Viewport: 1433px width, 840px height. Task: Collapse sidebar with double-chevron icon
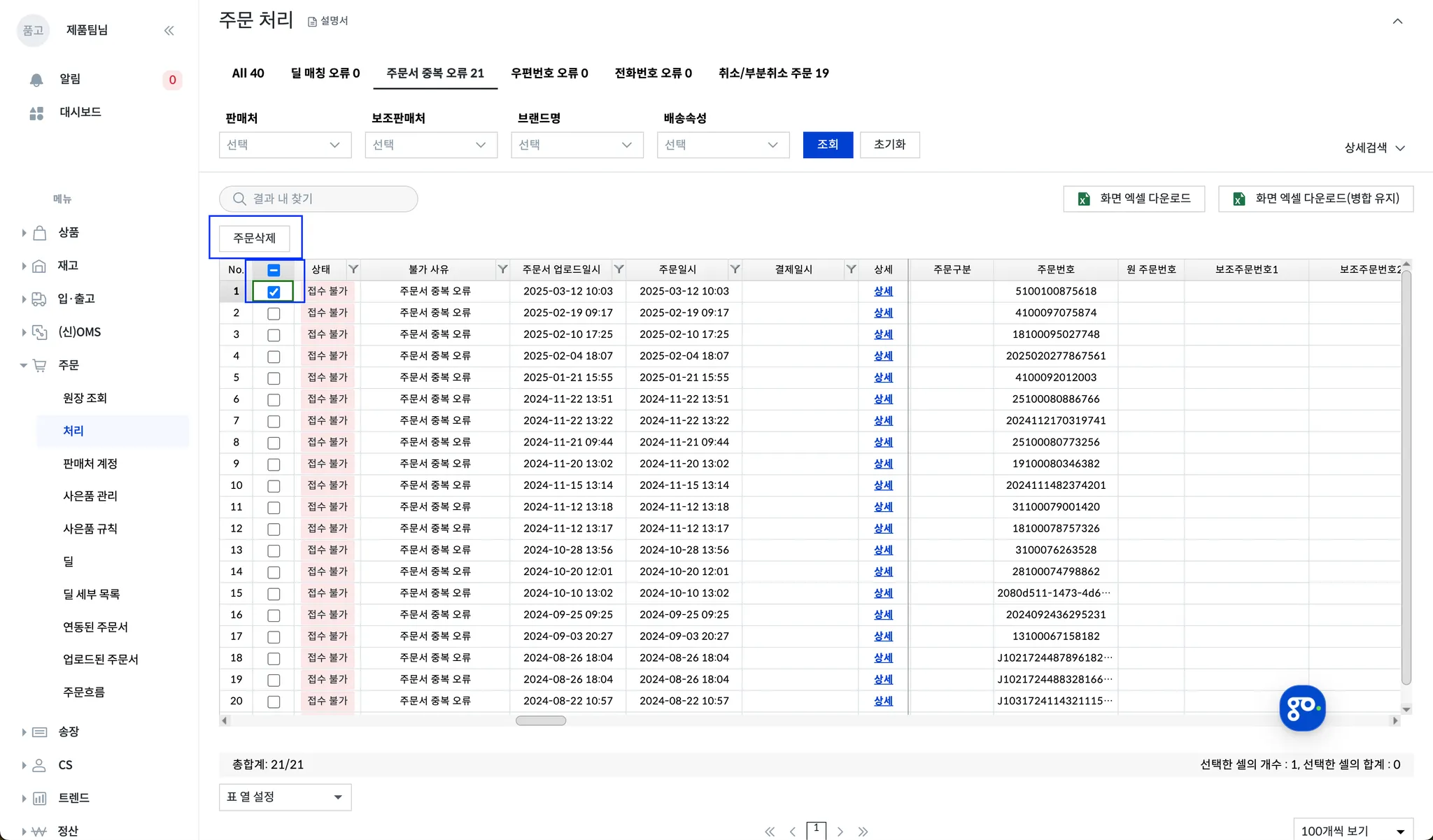tap(169, 30)
